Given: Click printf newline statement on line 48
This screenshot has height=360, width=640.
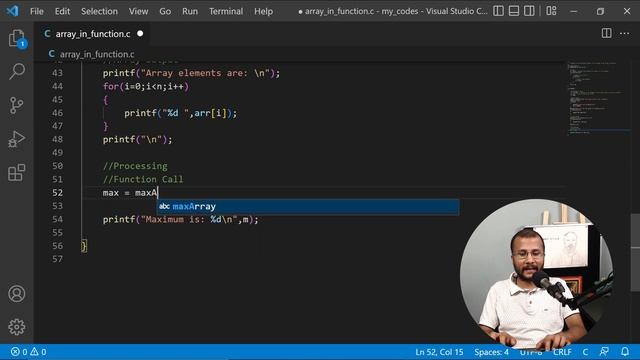Looking at the screenshot, I should coord(138,140).
